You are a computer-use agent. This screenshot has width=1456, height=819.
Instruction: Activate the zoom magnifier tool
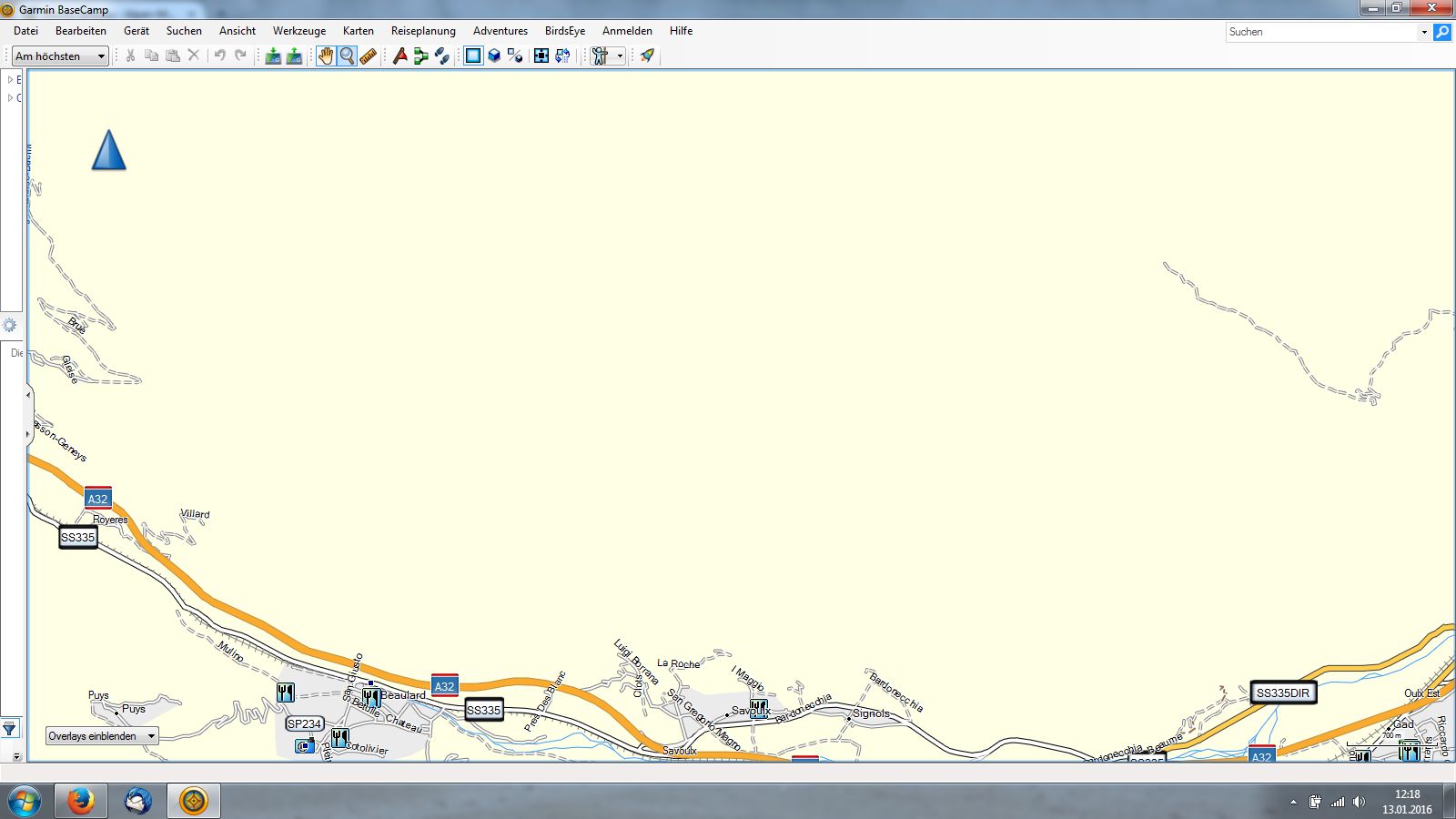coord(347,56)
